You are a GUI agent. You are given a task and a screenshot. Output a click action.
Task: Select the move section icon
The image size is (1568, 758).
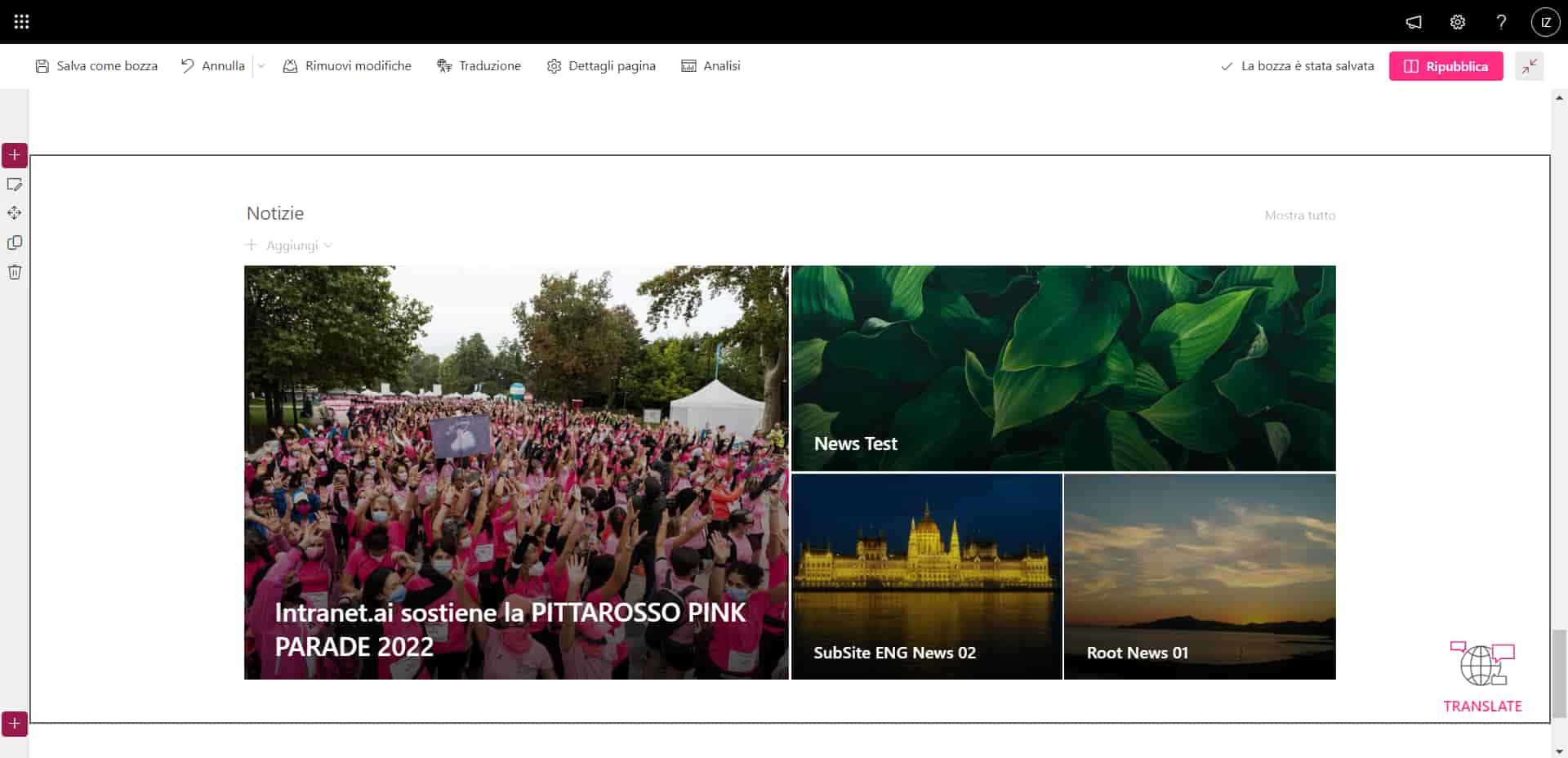[x=15, y=213]
